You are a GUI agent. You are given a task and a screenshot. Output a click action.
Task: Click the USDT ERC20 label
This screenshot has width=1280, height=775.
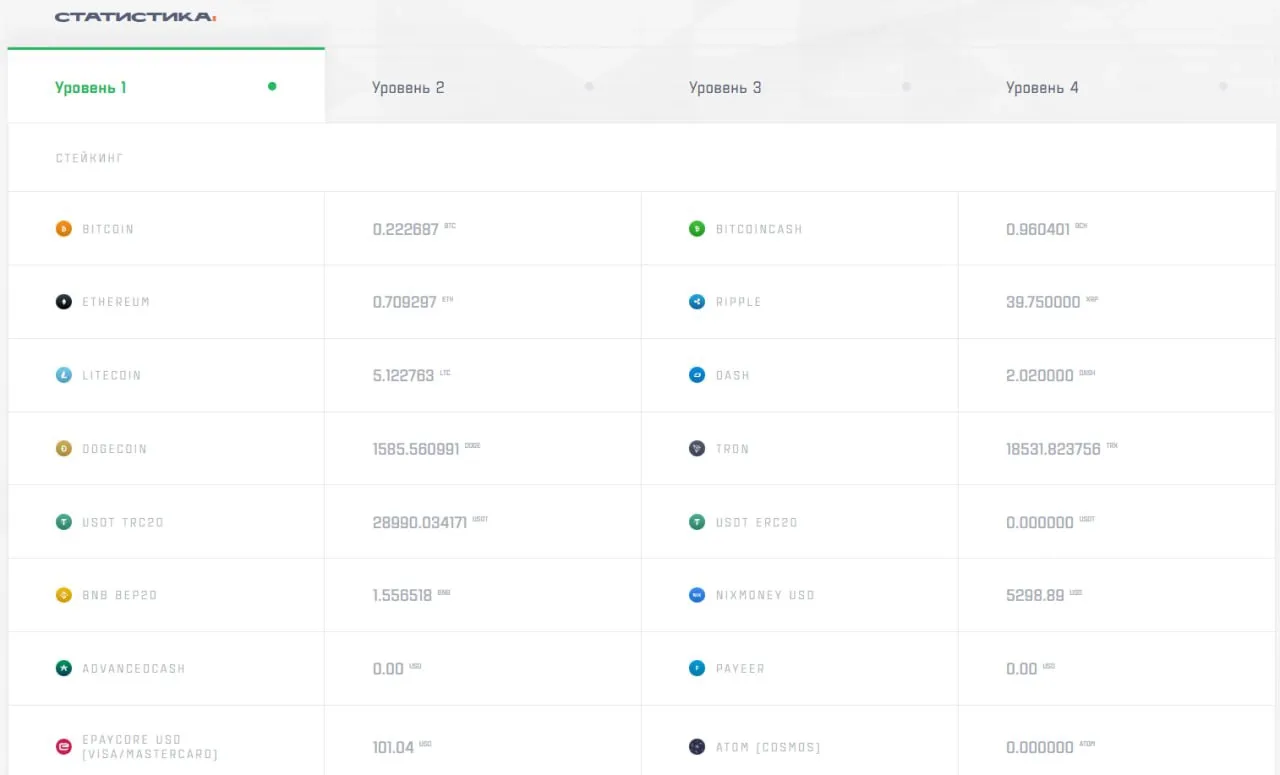coord(757,522)
